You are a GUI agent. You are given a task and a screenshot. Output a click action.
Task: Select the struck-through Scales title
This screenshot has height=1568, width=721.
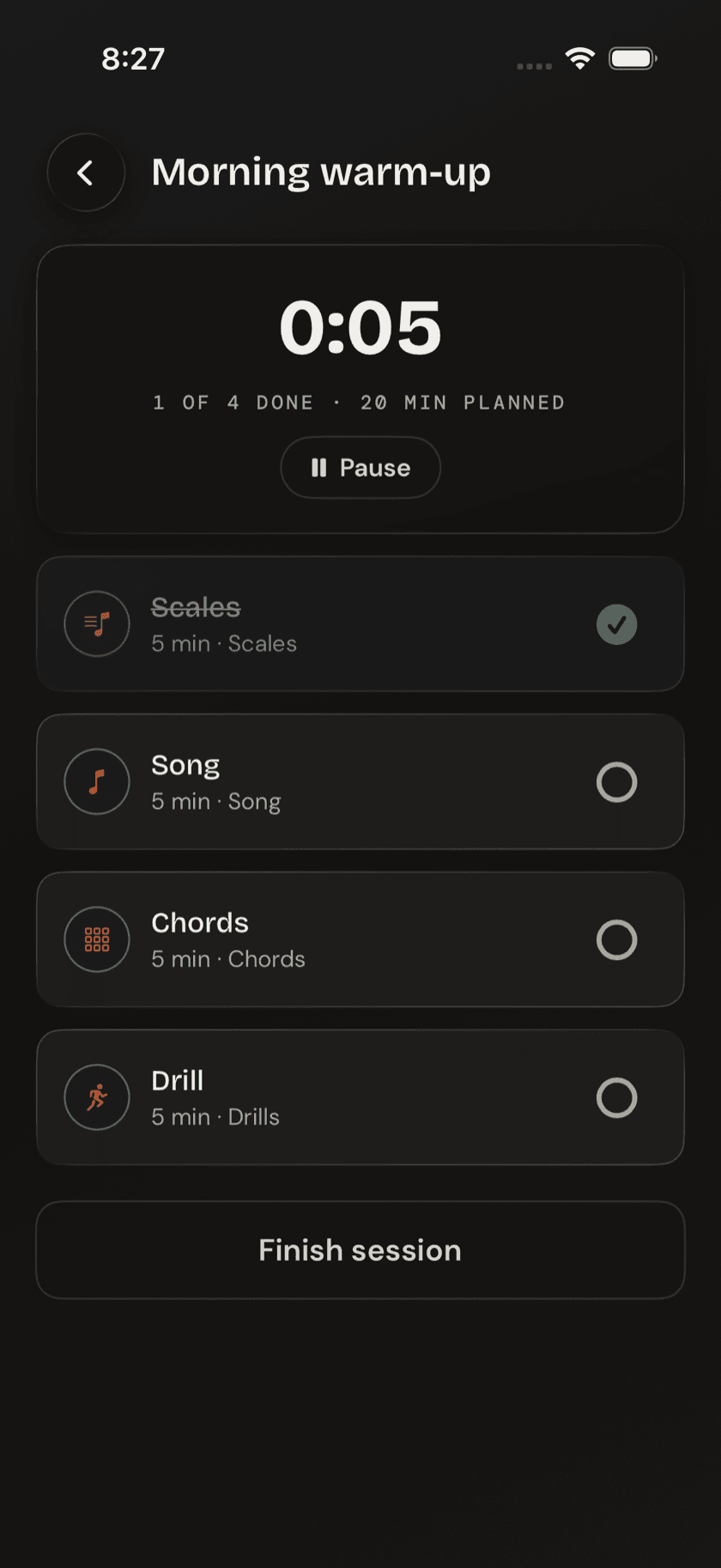(x=196, y=607)
